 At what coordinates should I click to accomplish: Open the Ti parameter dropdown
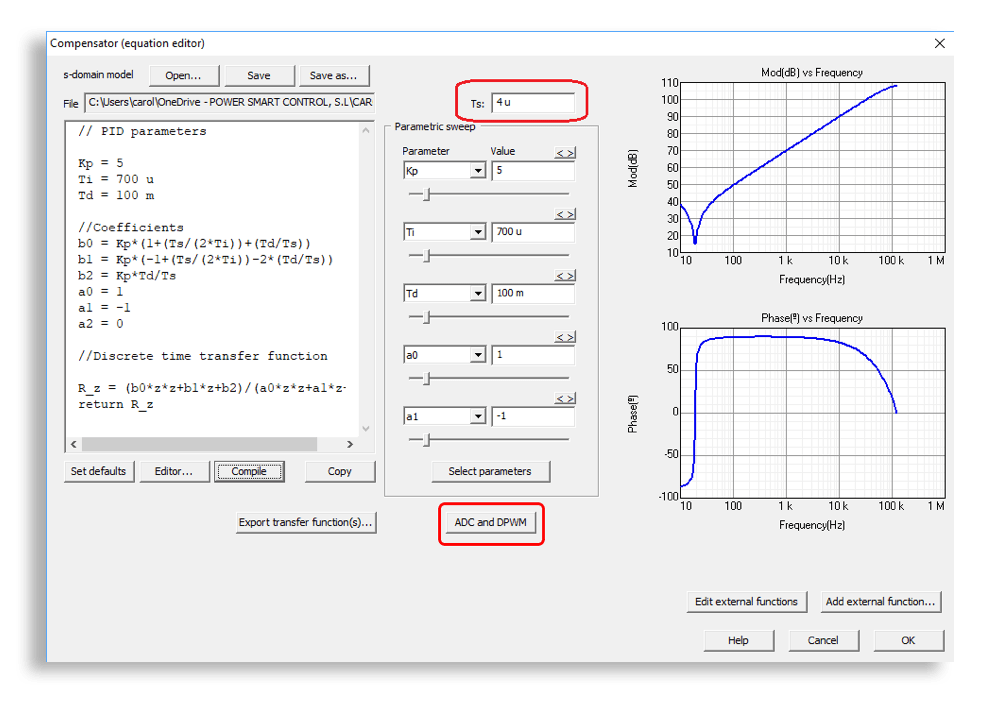(x=477, y=232)
